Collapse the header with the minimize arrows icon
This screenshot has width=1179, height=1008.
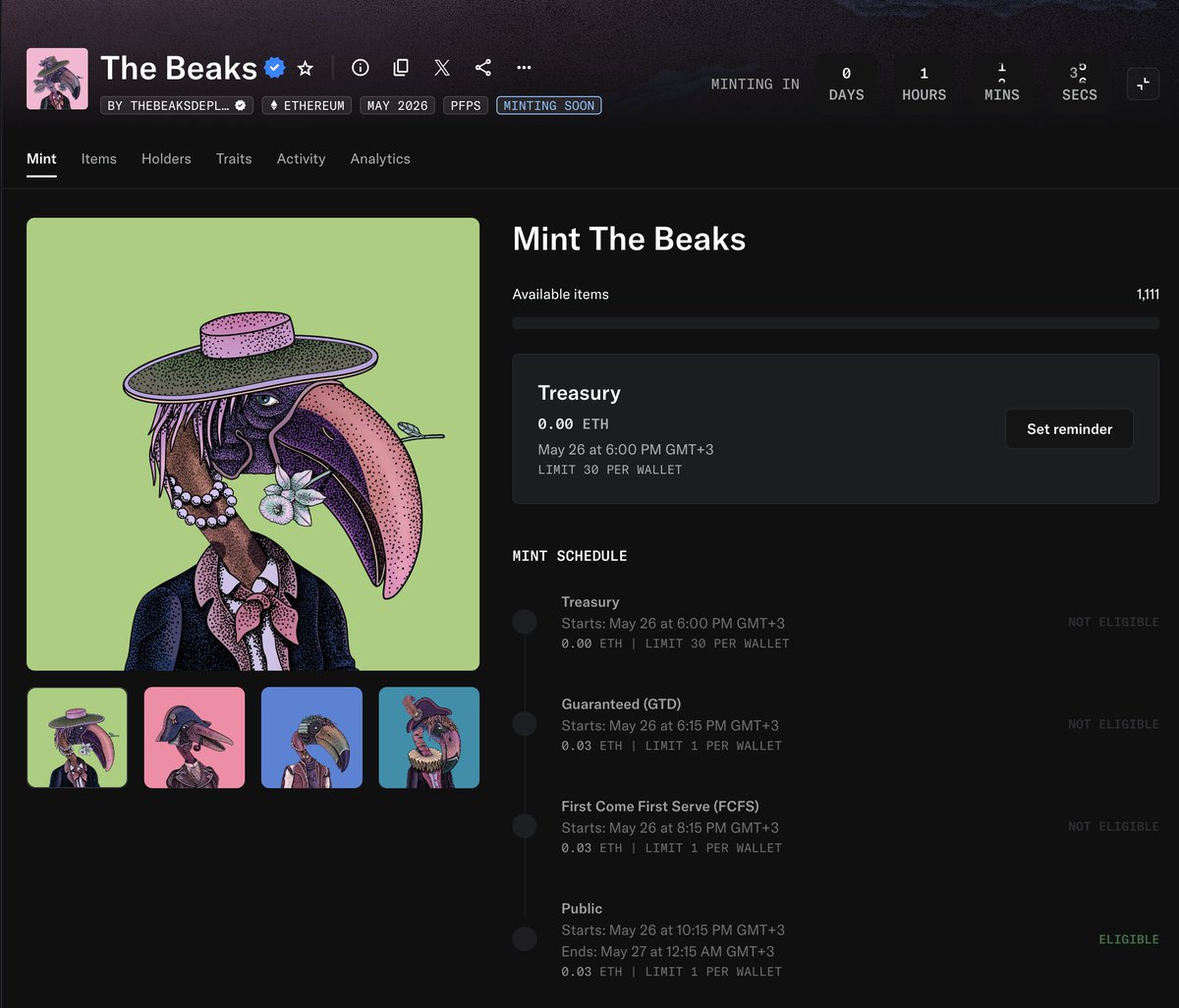1143,84
